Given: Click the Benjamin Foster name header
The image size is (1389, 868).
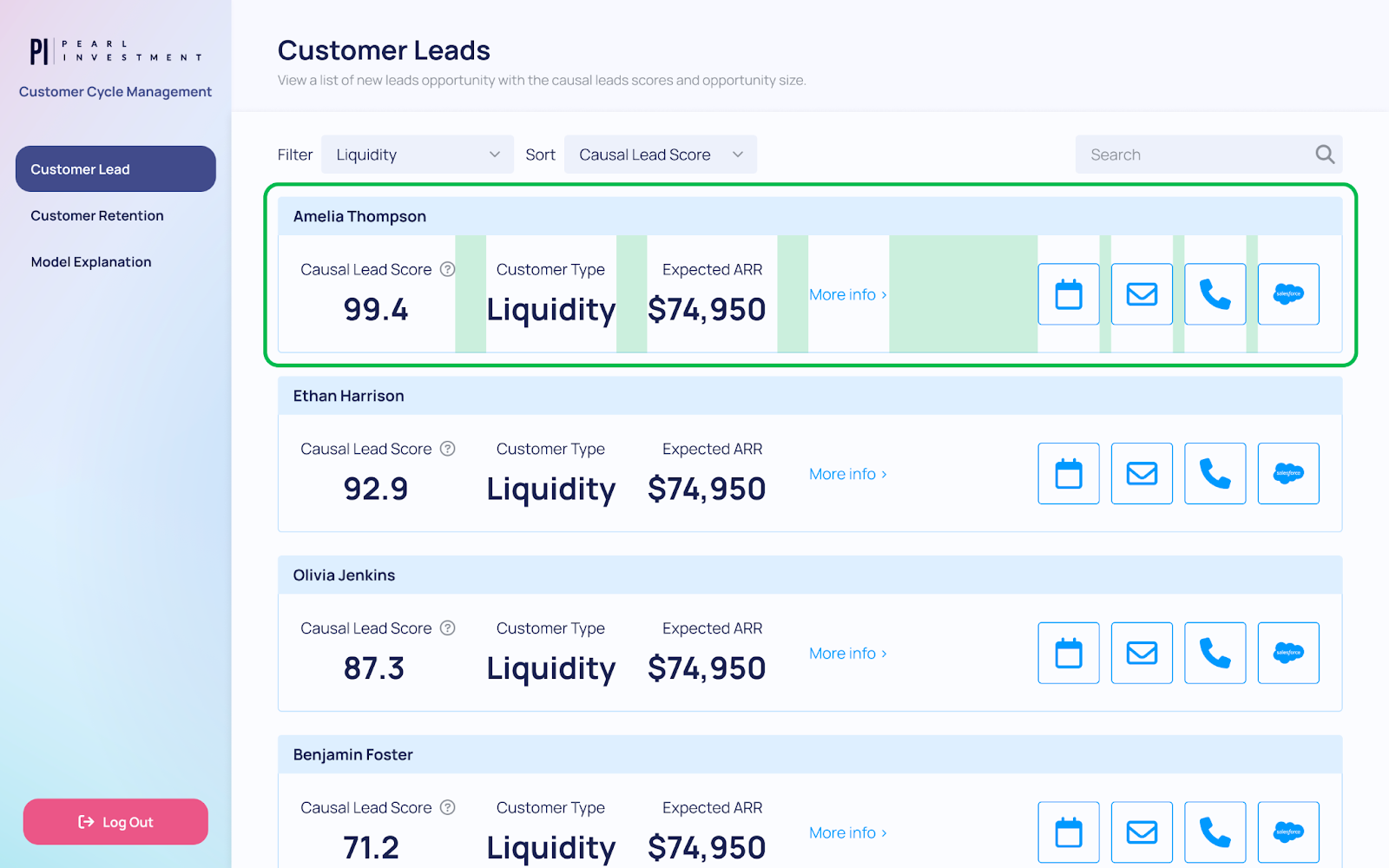Looking at the screenshot, I should click(810, 754).
